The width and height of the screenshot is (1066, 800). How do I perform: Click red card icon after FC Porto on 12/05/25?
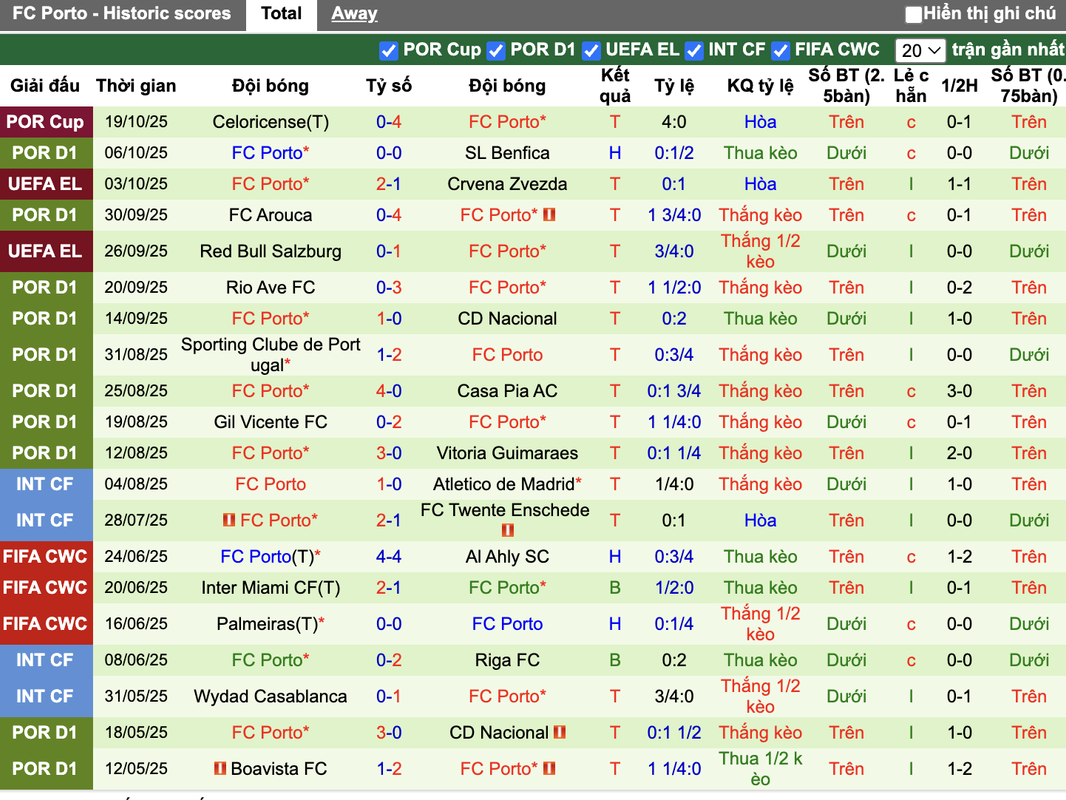[x=549, y=768]
